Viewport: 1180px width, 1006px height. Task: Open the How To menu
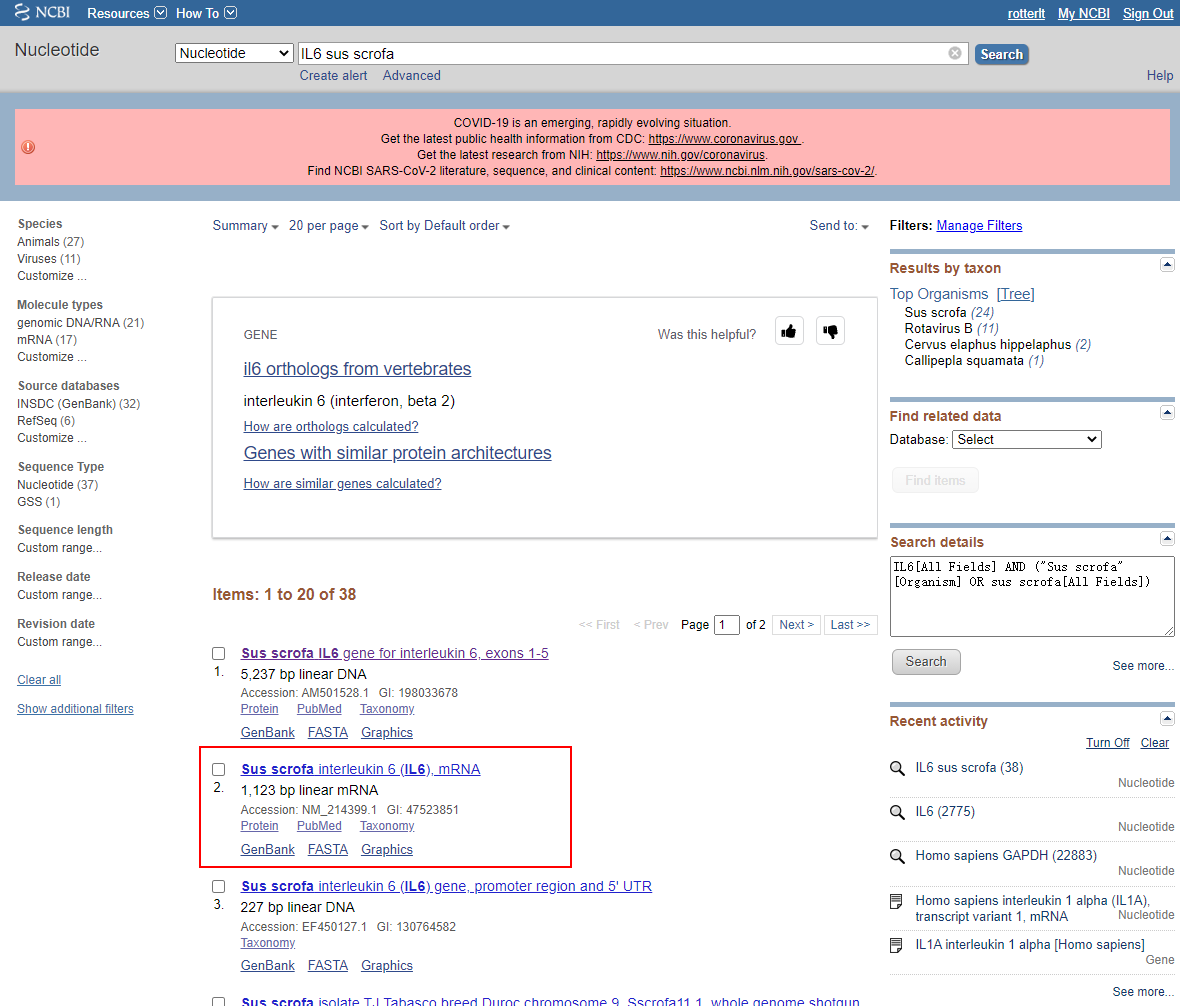pyautogui.click(x=206, y=13)
